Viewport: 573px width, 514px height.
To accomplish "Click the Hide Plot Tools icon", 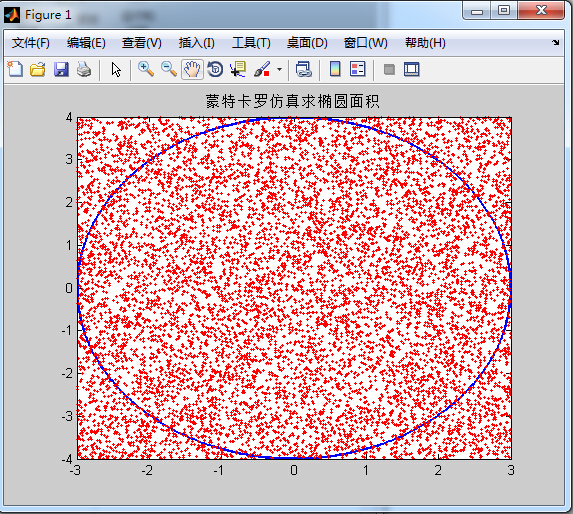I will tap(390, 69).
